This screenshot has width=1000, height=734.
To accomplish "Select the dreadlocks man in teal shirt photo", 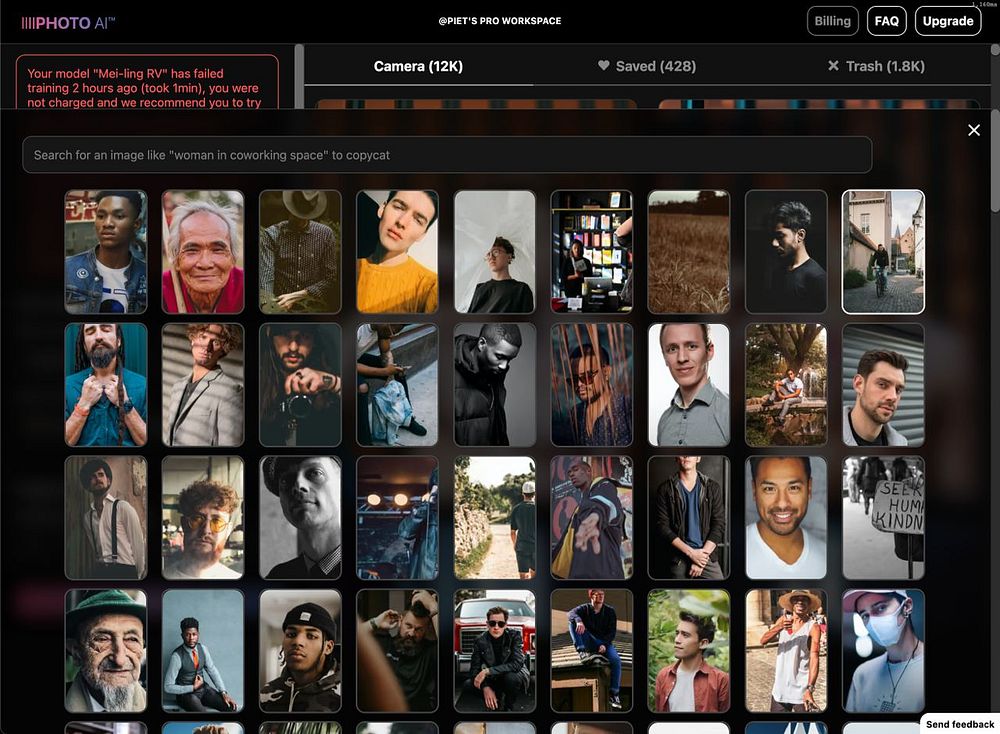I will (x=106, y=385).
